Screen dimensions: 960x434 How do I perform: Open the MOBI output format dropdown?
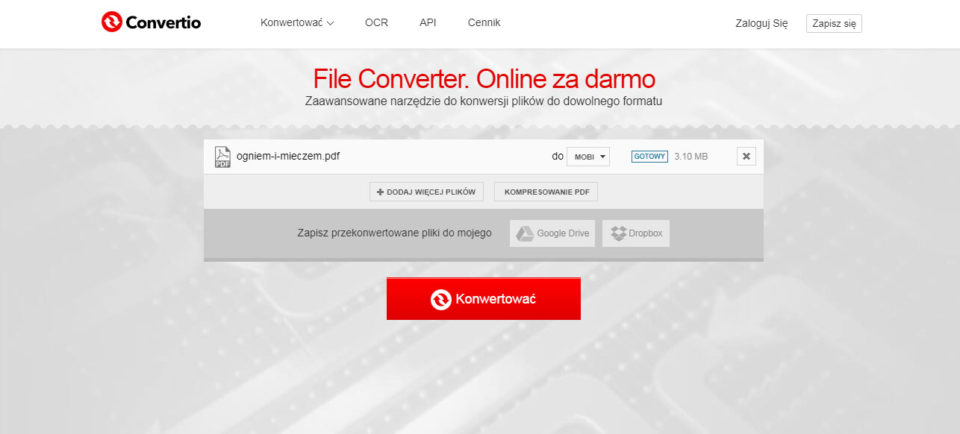pyautogui.click(x=588, y=157)
